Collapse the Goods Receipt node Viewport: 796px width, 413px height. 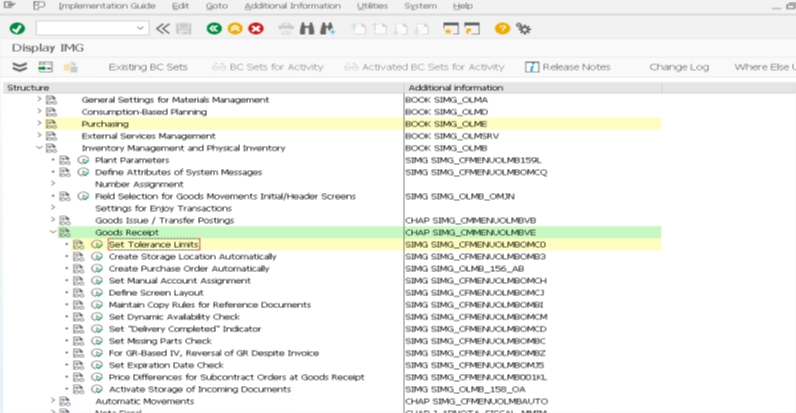coord(53,232)
